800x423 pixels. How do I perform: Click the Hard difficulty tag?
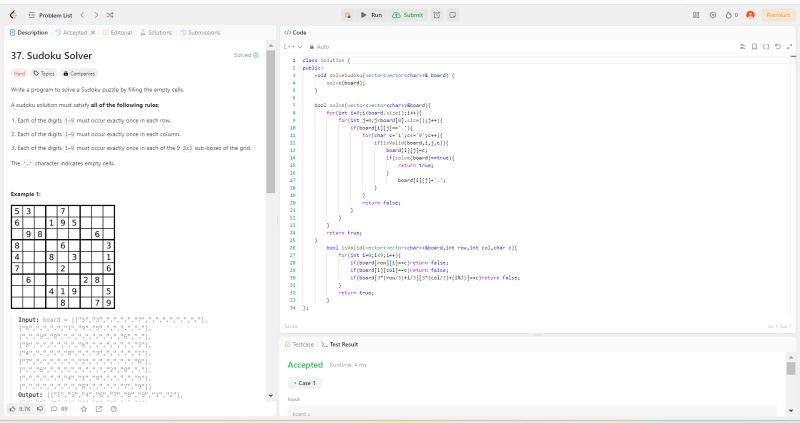click(19, 74)
